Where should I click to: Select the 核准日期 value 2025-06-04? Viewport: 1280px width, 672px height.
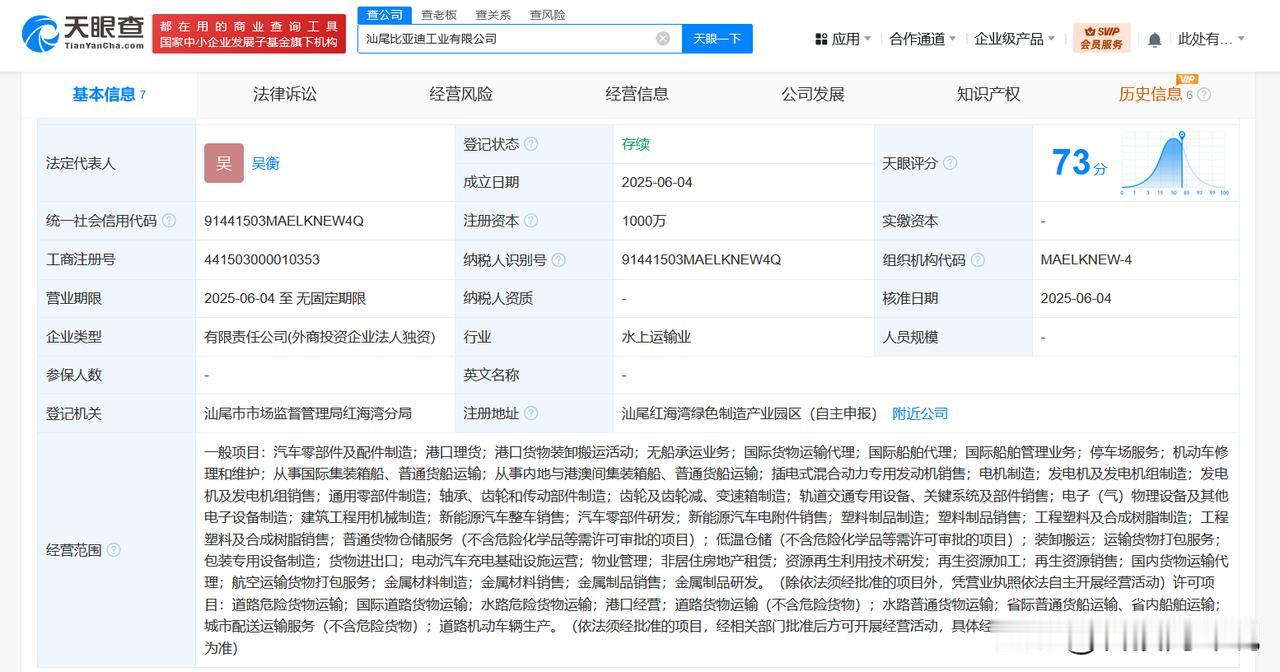[x=1076, y=298]
